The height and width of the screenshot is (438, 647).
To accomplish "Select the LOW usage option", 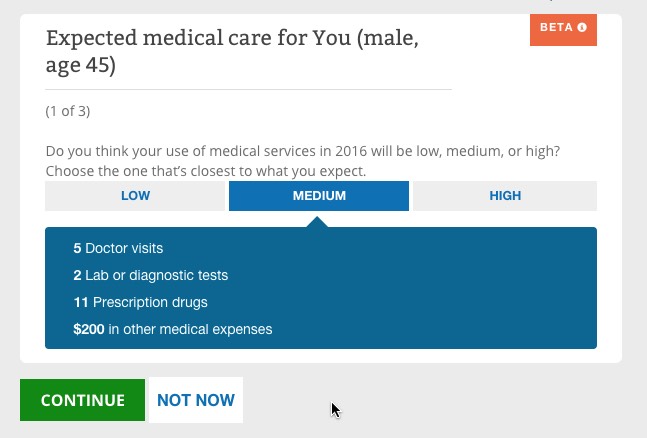I will pos(135,196).
